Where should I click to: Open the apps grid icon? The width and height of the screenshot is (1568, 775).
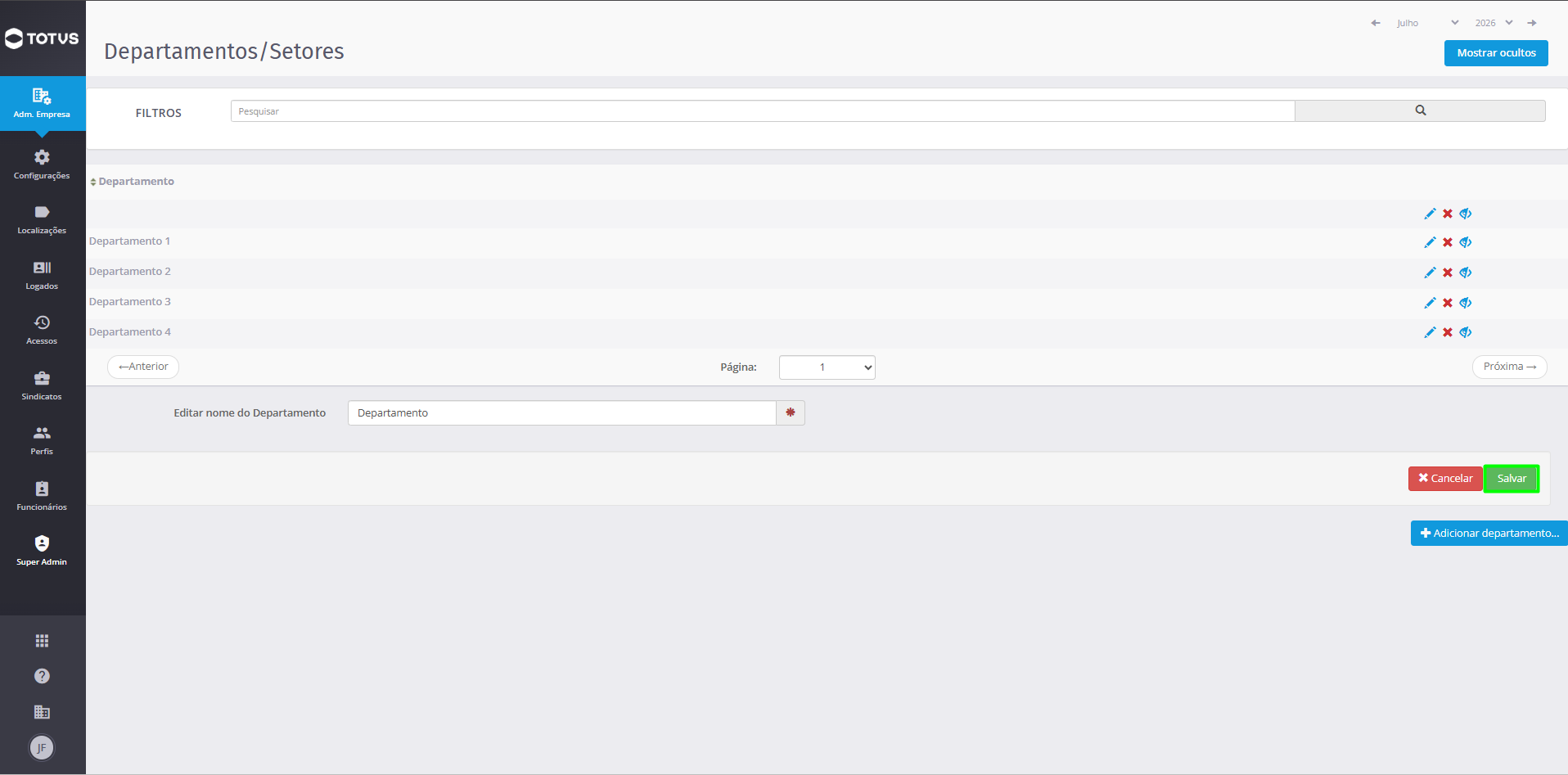tap(42, 641)
